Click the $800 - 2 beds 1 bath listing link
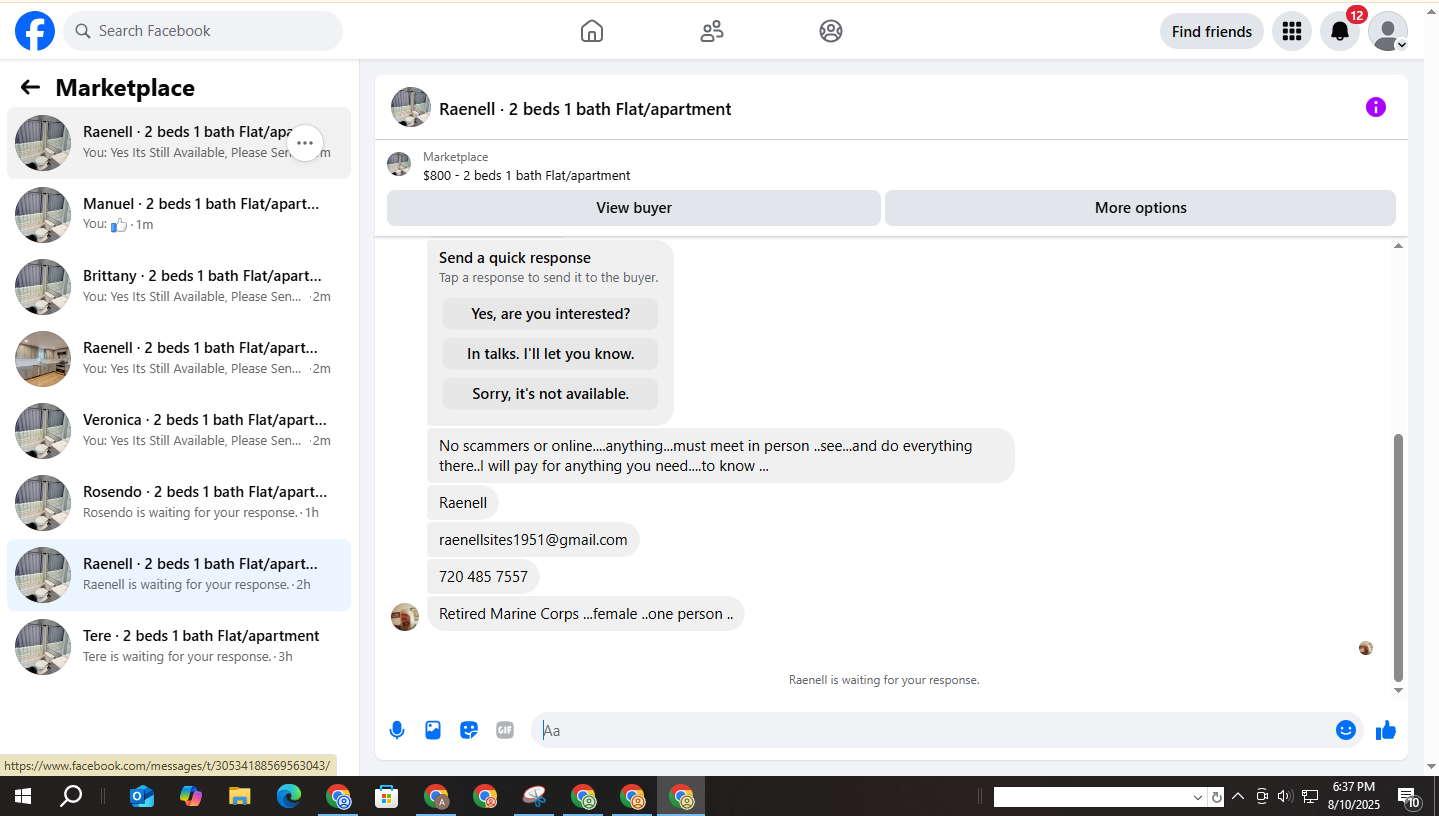1439x816 pixels. point(526,175)
